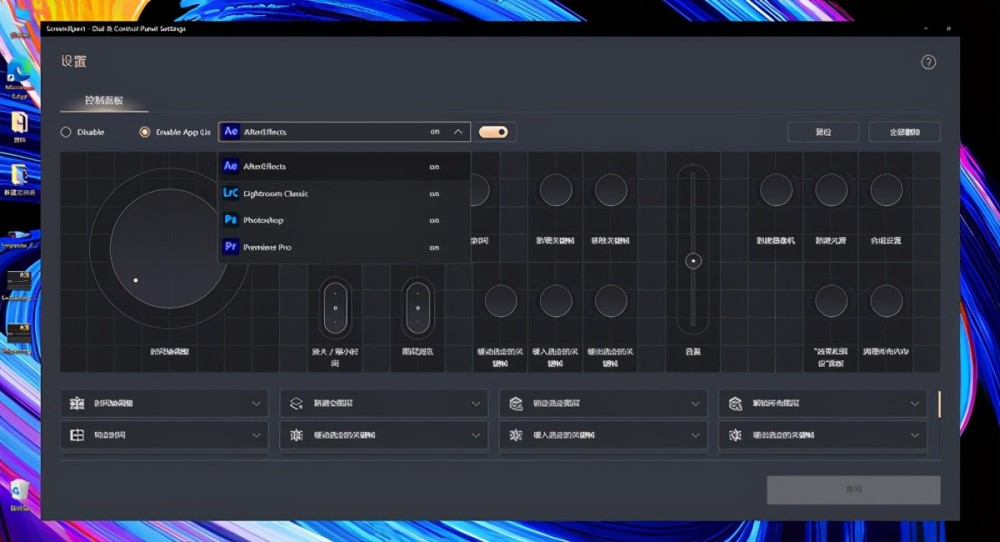The height and width of the screenshot is (542, 1000).
Task: Select the Enable App List radio button
Action: point(145,132)
